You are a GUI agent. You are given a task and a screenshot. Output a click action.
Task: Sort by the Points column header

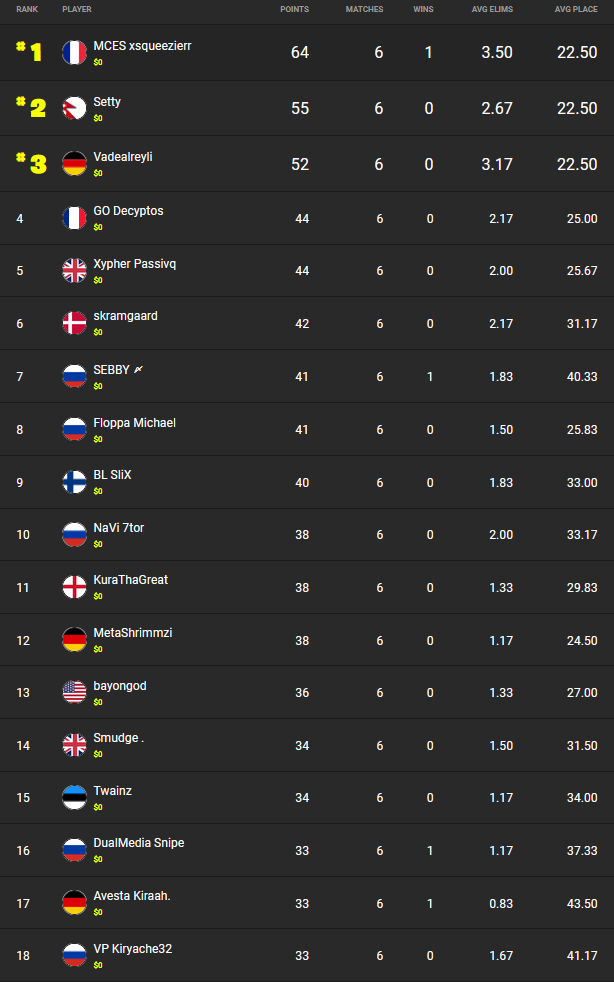[x=294, y=9]
